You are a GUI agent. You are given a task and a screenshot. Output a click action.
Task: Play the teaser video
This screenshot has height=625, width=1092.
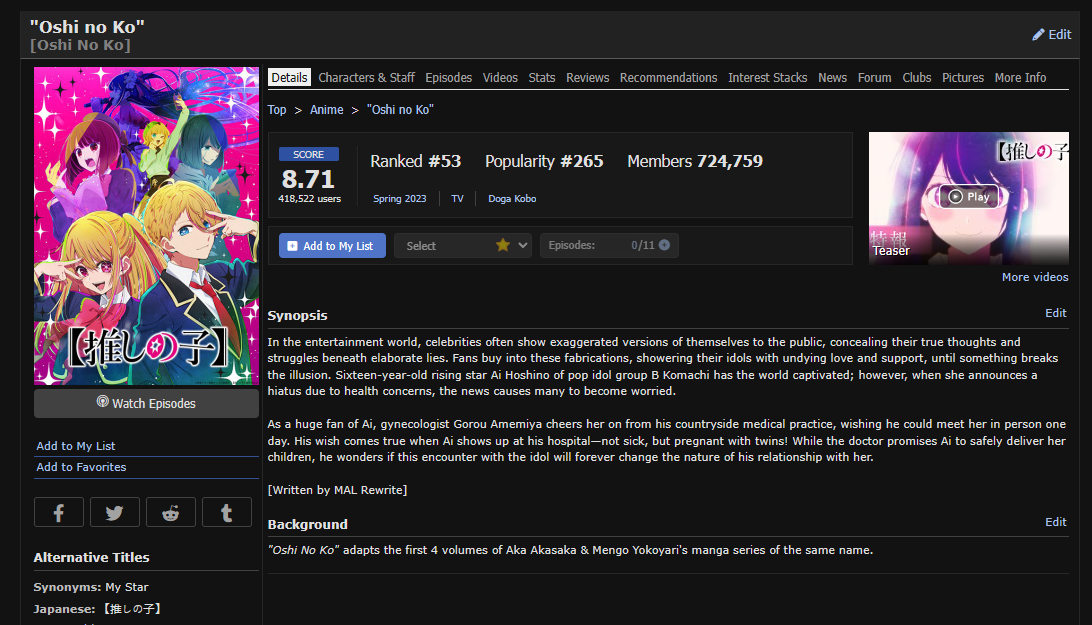pos(968,197)
